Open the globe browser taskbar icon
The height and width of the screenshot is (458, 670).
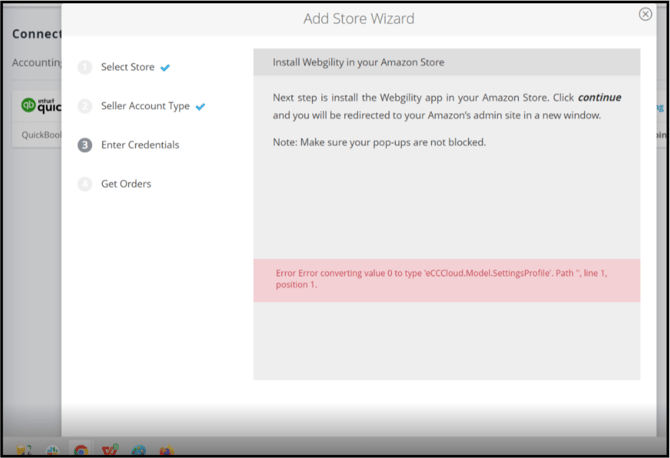tap(139, 450)
